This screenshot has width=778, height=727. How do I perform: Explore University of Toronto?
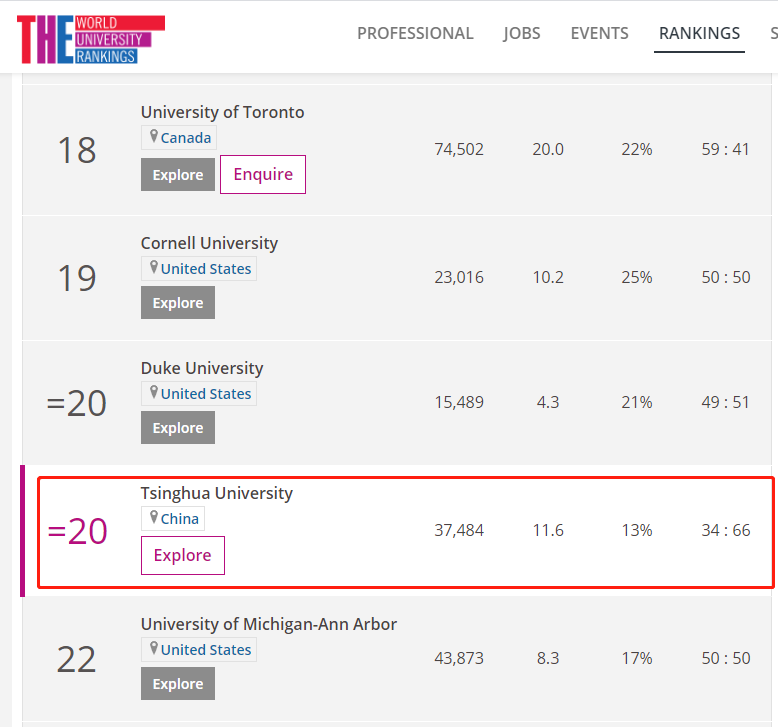point(178,175)
